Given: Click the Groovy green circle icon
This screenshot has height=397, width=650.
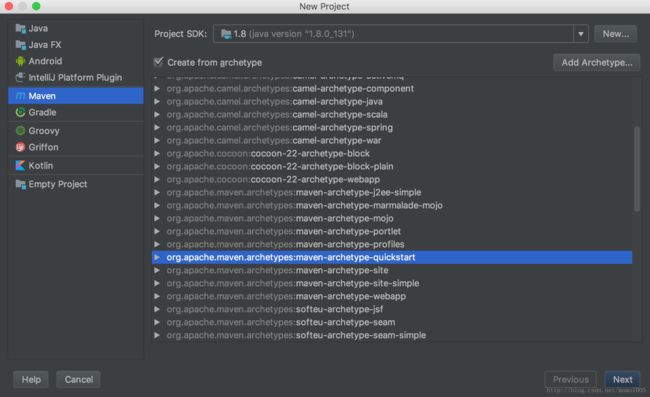Looking at the screenshot, I should (20, 131).
